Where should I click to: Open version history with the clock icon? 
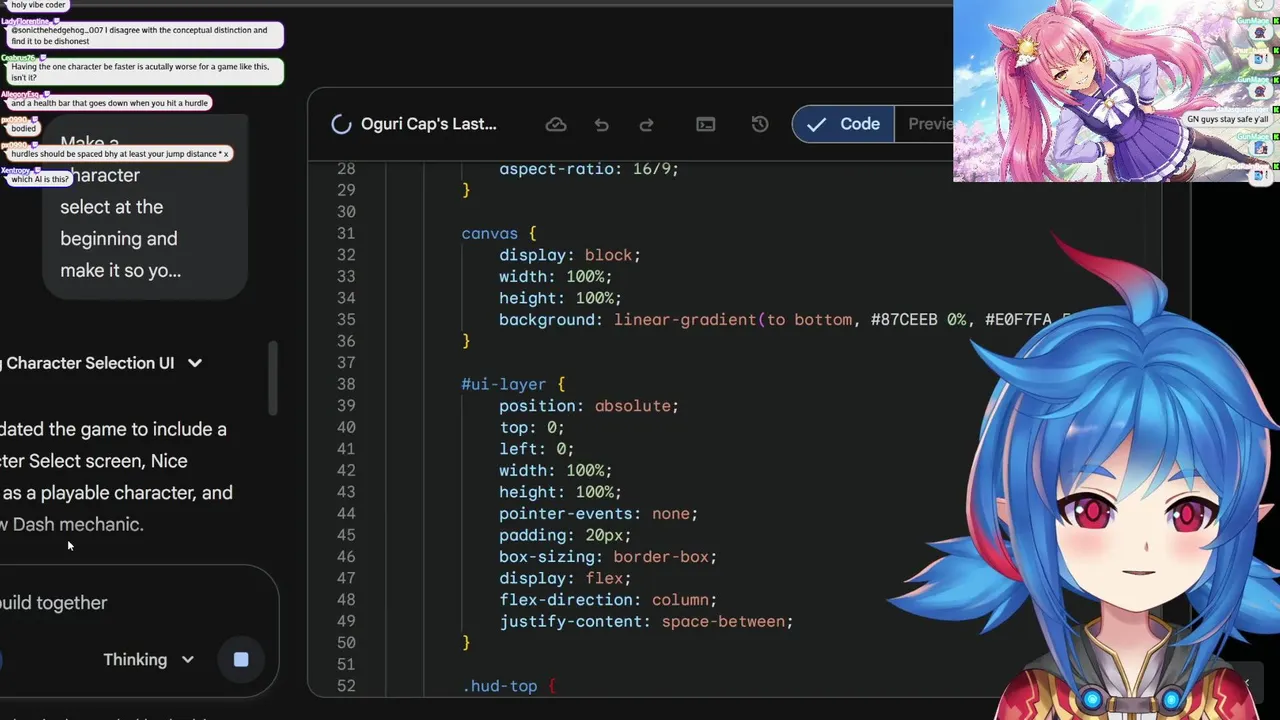[760, 124]
